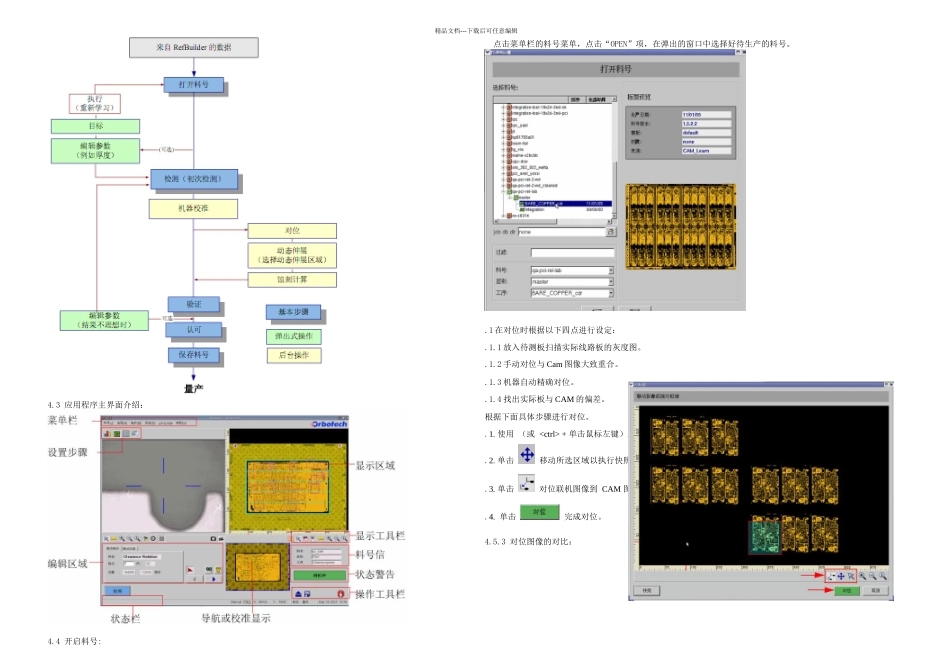Click the teal highlighted board in registration view
The image size is (950, 672).
pos(765,537)
